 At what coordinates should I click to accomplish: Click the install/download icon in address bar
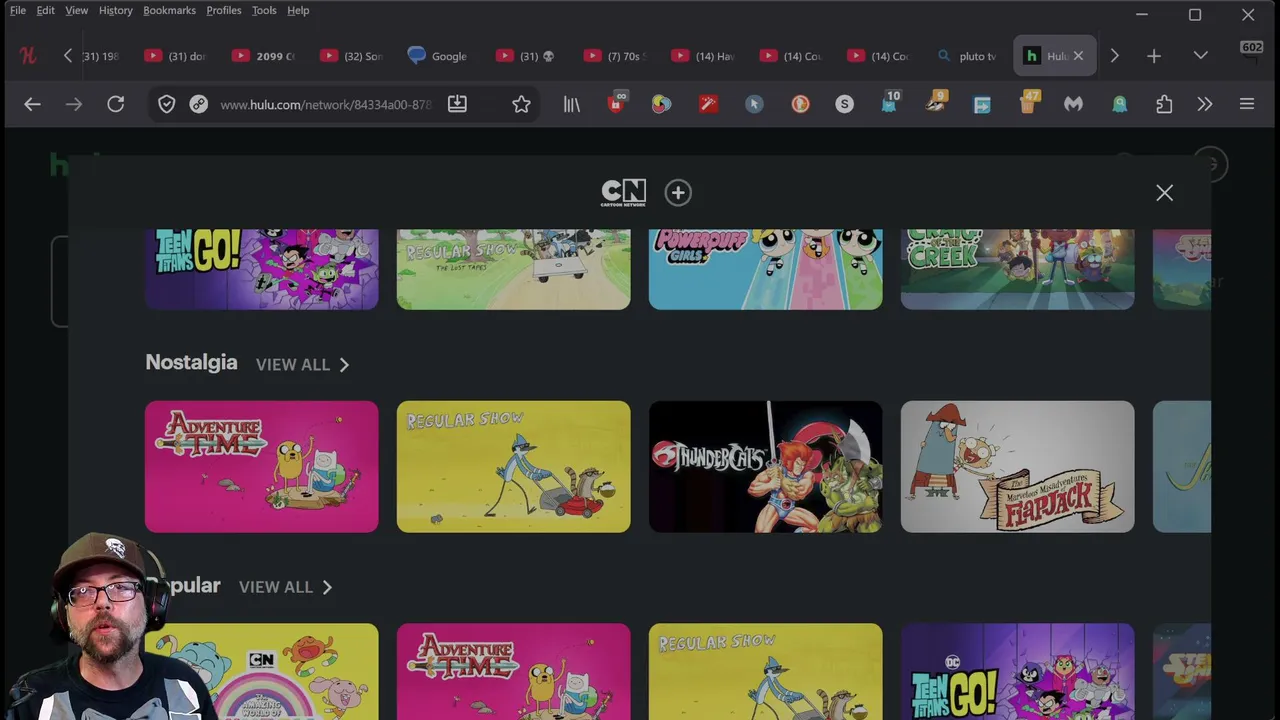pyautogui.click(x=457, y=104)
